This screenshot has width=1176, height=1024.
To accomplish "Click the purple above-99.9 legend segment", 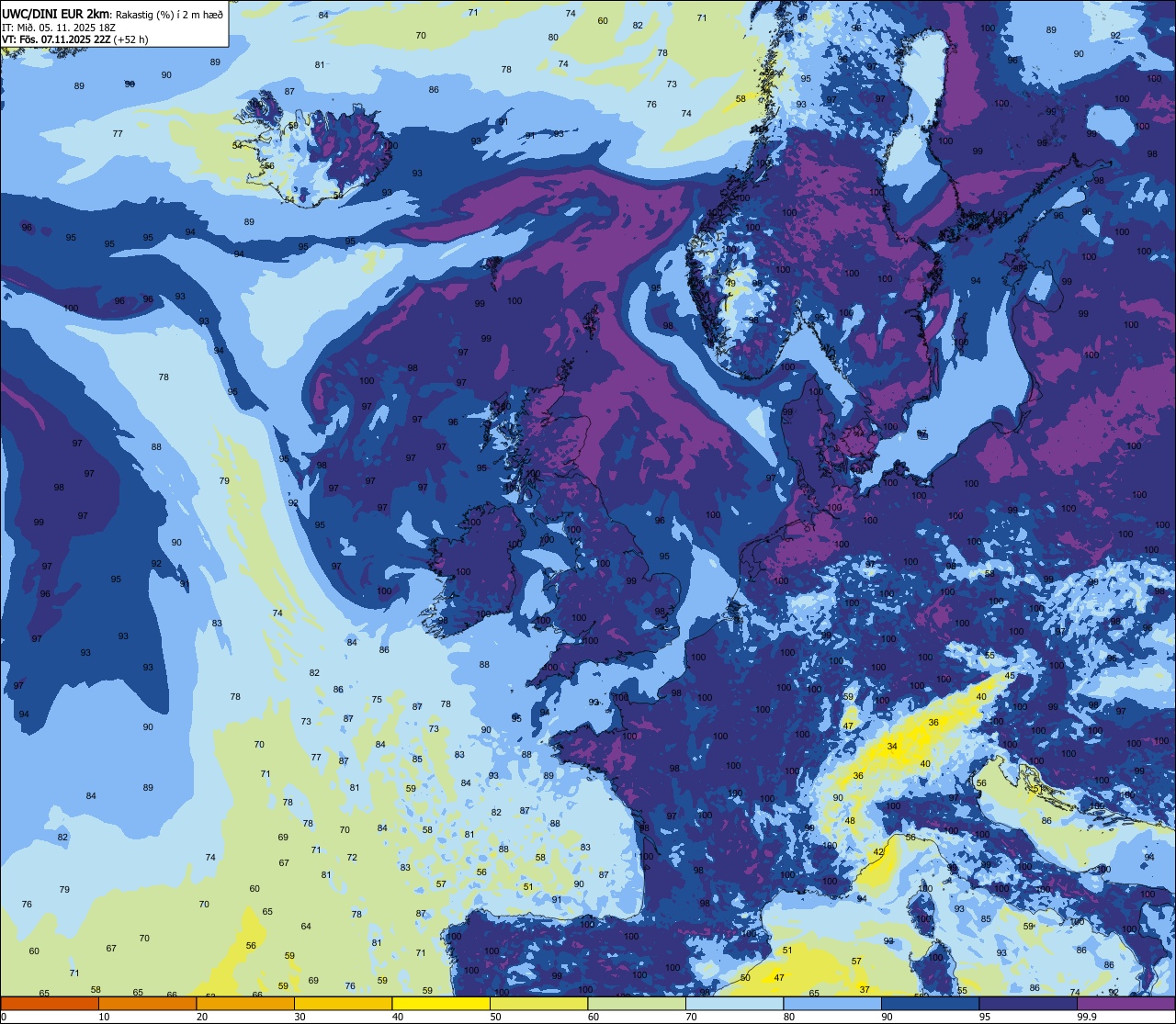I will (1125, 1003).
